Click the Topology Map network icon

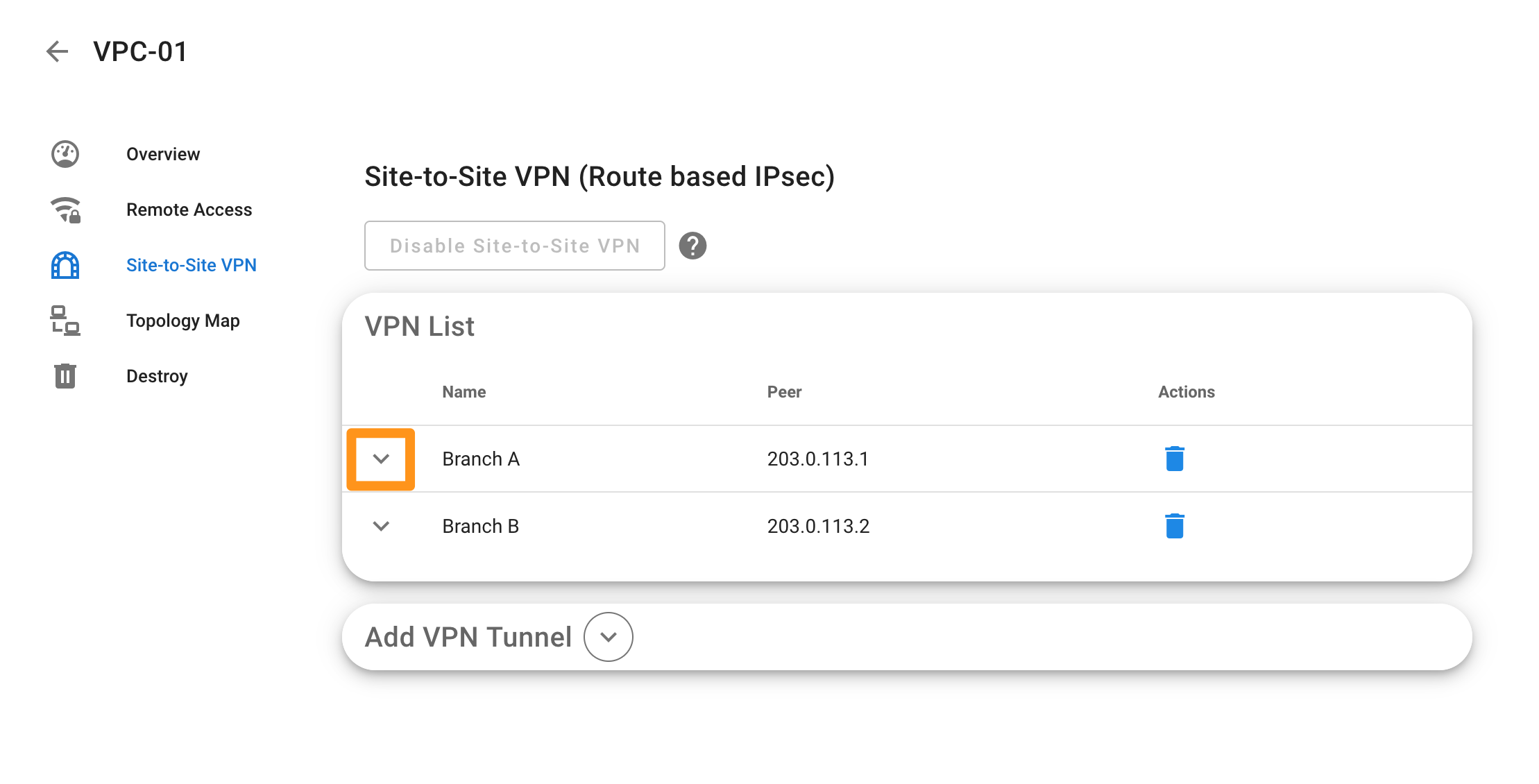point(65,321)
